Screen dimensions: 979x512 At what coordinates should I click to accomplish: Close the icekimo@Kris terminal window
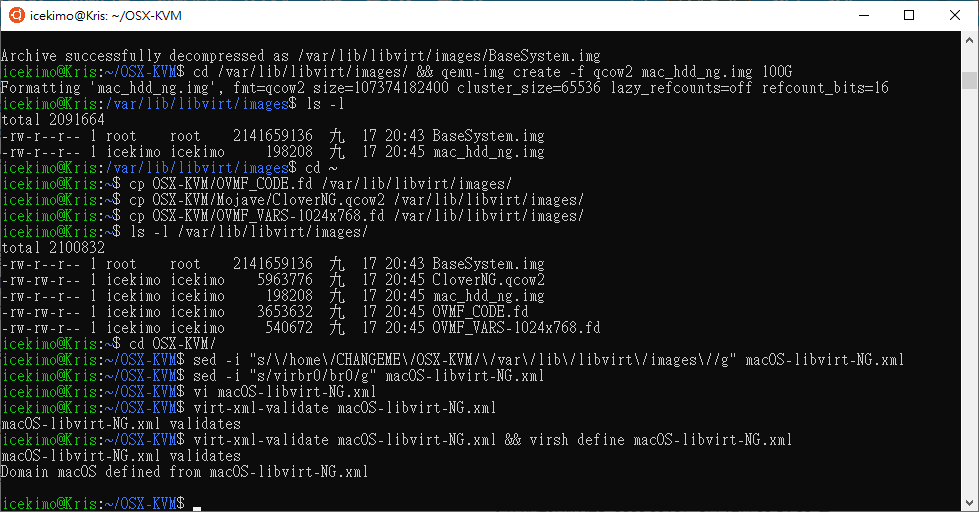955,15
